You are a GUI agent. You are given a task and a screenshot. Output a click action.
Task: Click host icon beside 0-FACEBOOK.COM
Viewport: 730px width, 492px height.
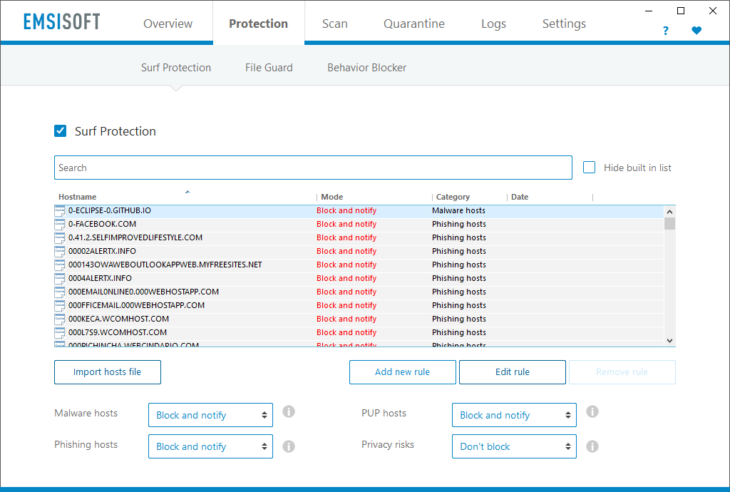[x=60, y=224]
